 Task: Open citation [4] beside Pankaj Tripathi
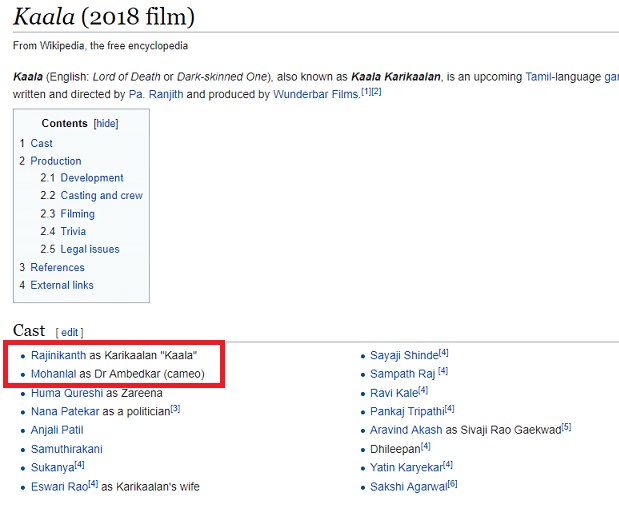coord(450,409)
